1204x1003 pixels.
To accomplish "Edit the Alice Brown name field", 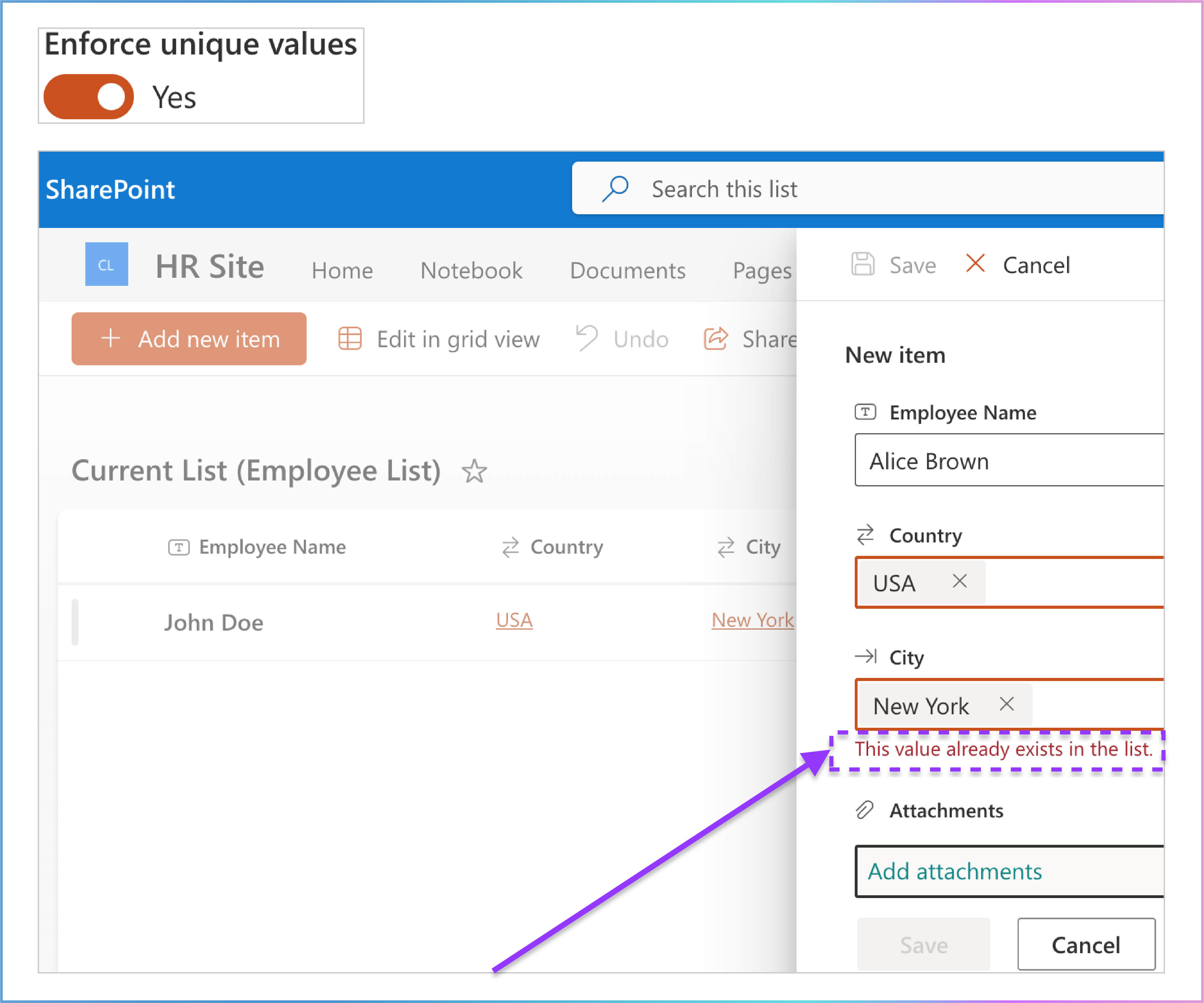I will pos(1009,460).
